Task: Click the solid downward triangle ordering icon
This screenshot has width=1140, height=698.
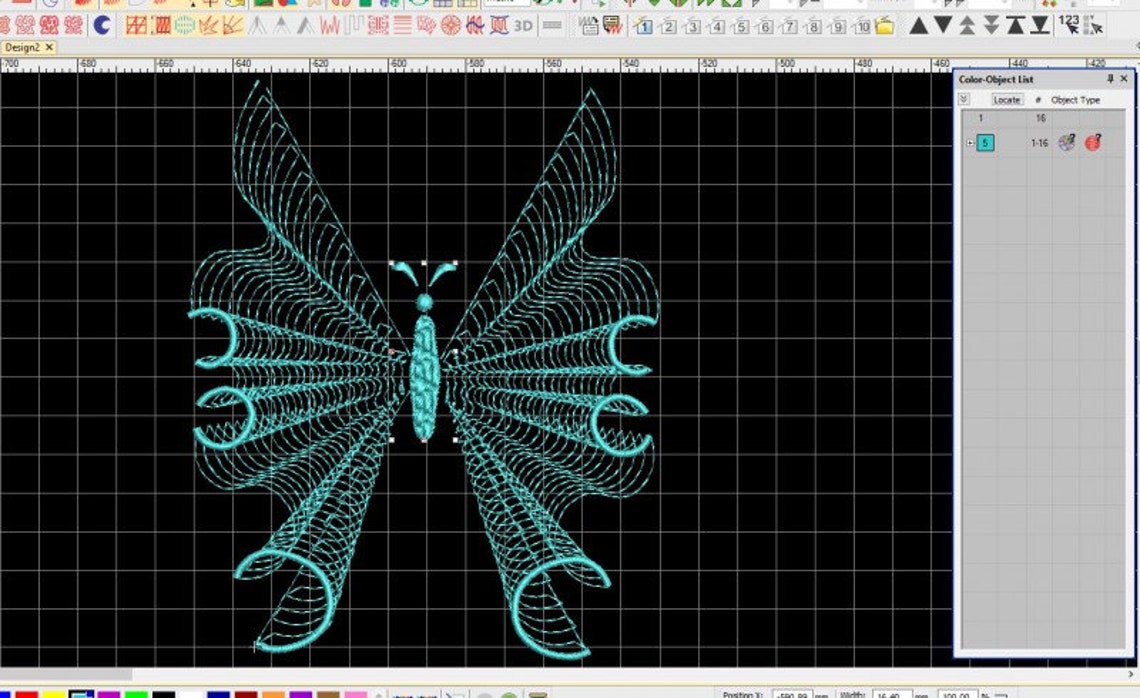Action: click(x=944, y=27)
